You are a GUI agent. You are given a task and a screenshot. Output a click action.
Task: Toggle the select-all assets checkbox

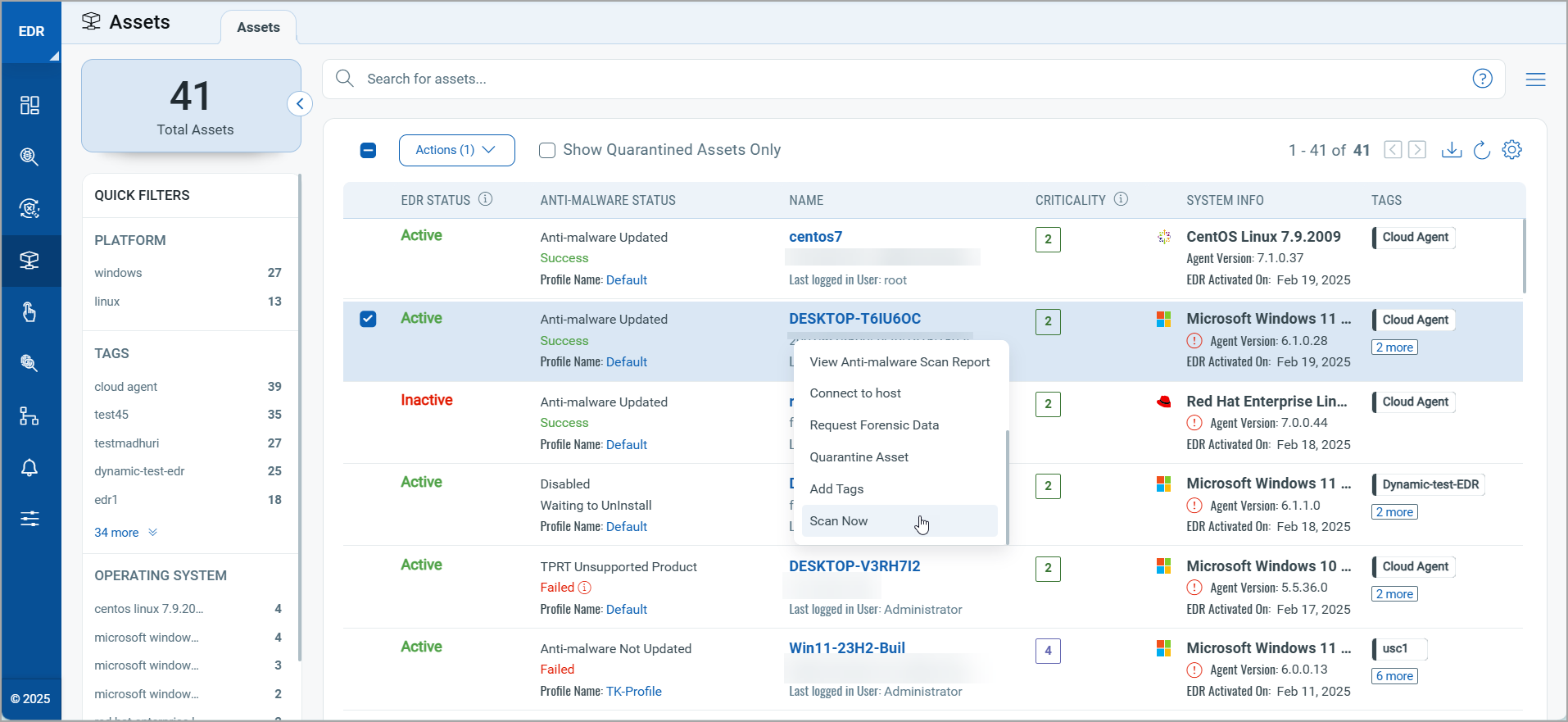point(369,150)
